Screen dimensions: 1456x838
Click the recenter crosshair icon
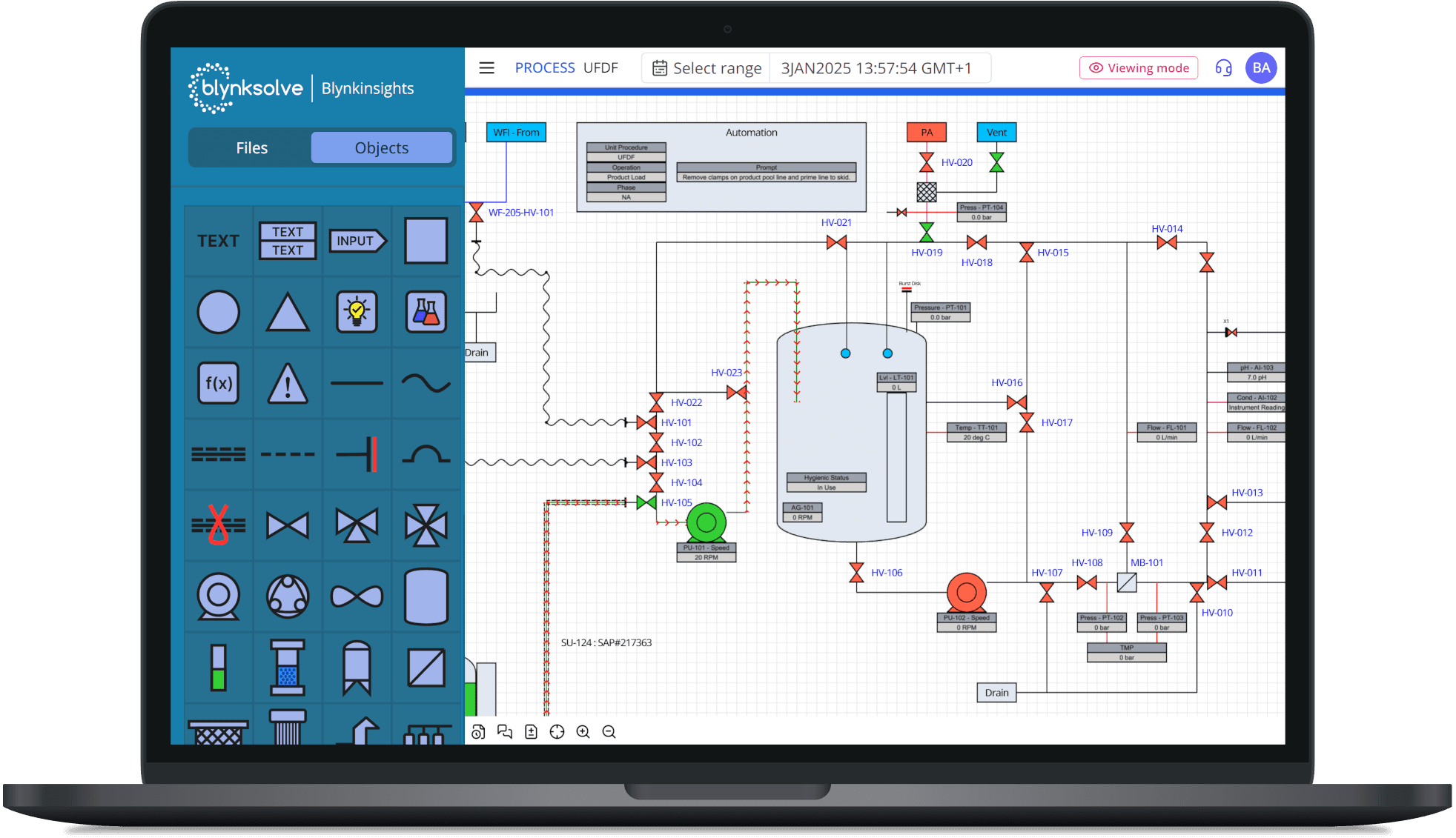[x=557, y=732]
